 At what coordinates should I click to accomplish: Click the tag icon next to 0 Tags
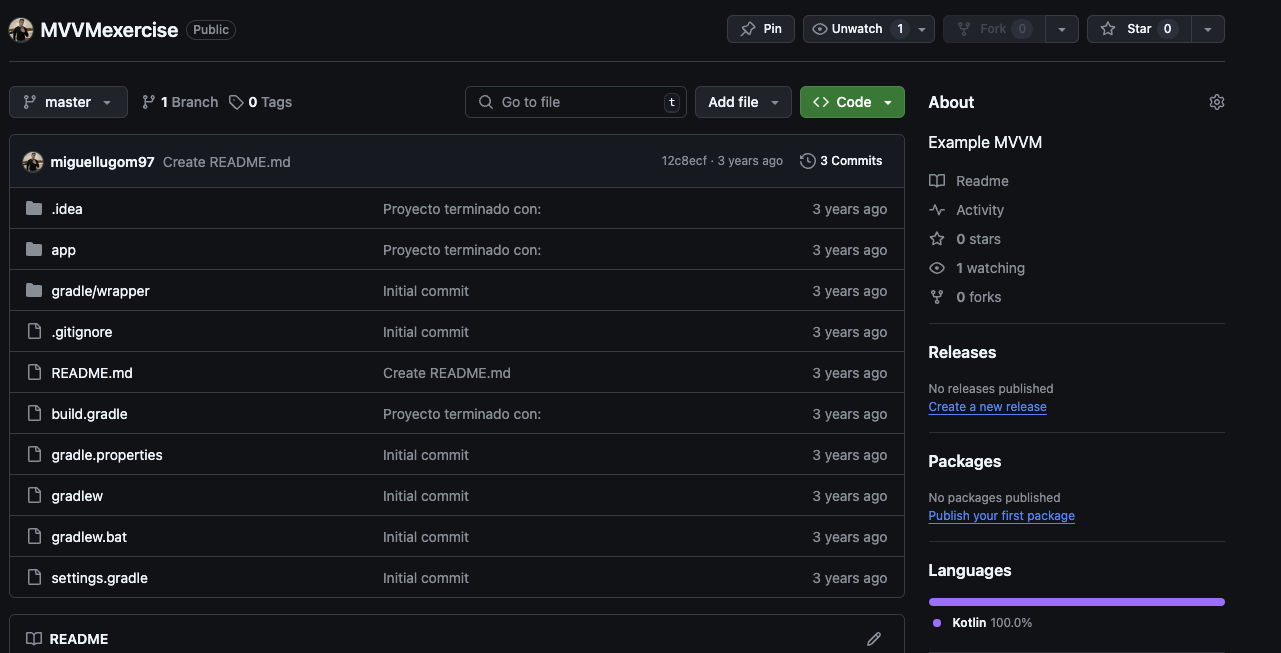click(236, 102)
